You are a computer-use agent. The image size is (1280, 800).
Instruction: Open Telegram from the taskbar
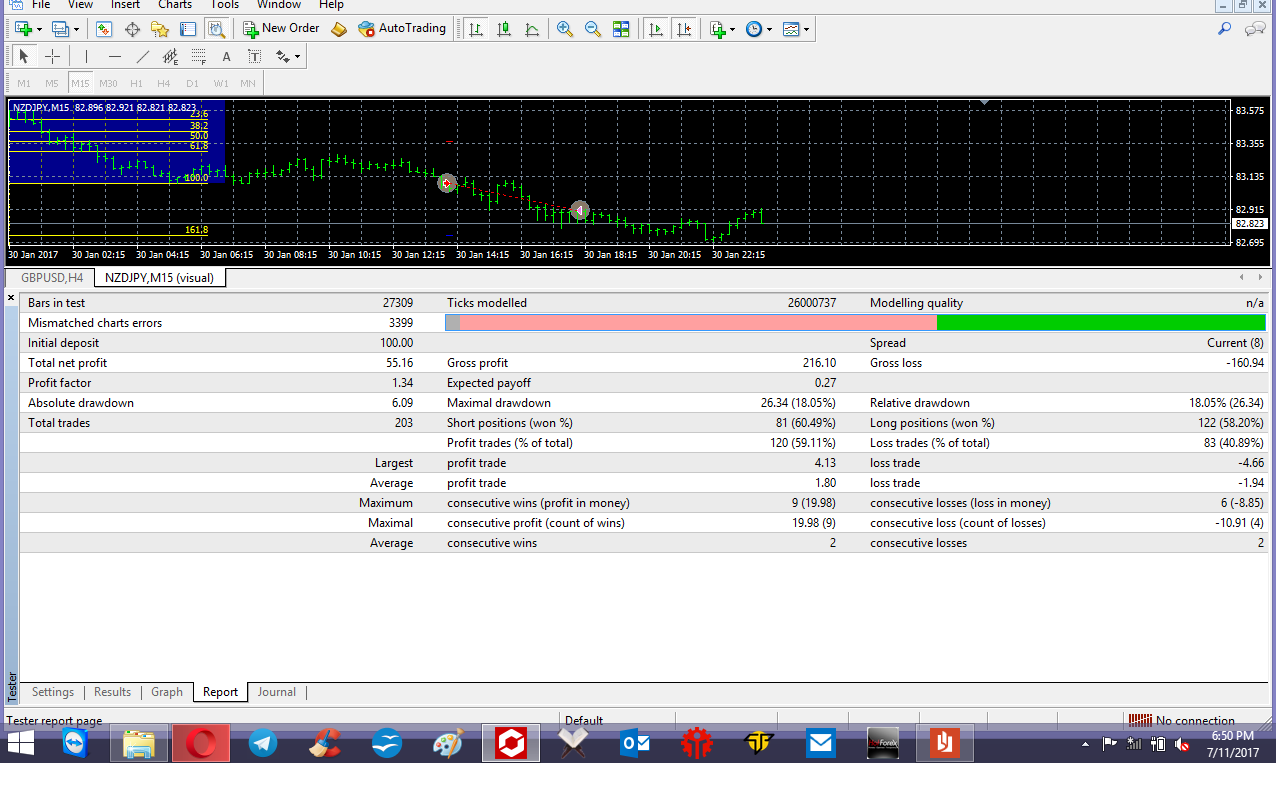263,743
